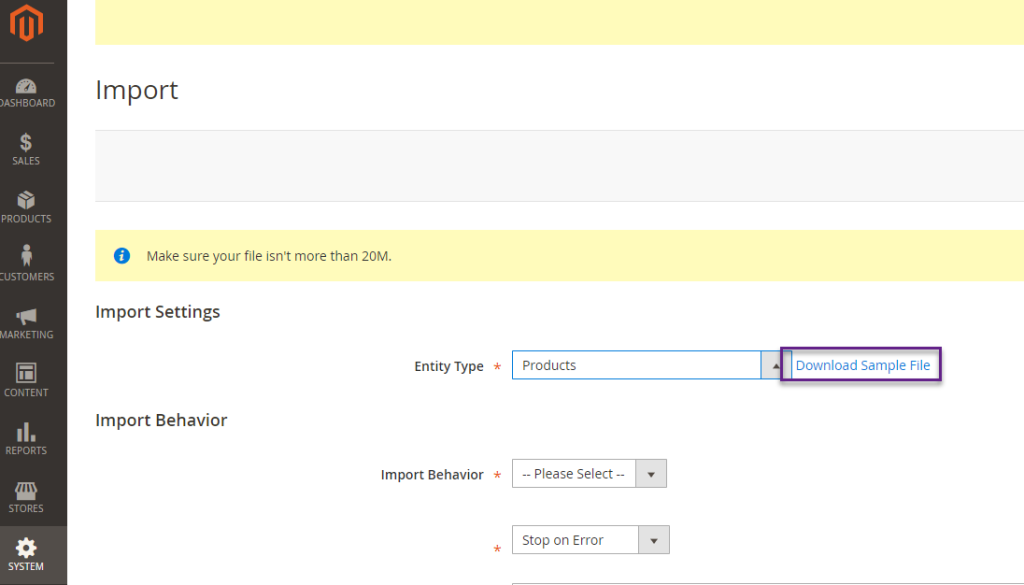Click the 'Entity Type' field label

[x=448, y=367]
